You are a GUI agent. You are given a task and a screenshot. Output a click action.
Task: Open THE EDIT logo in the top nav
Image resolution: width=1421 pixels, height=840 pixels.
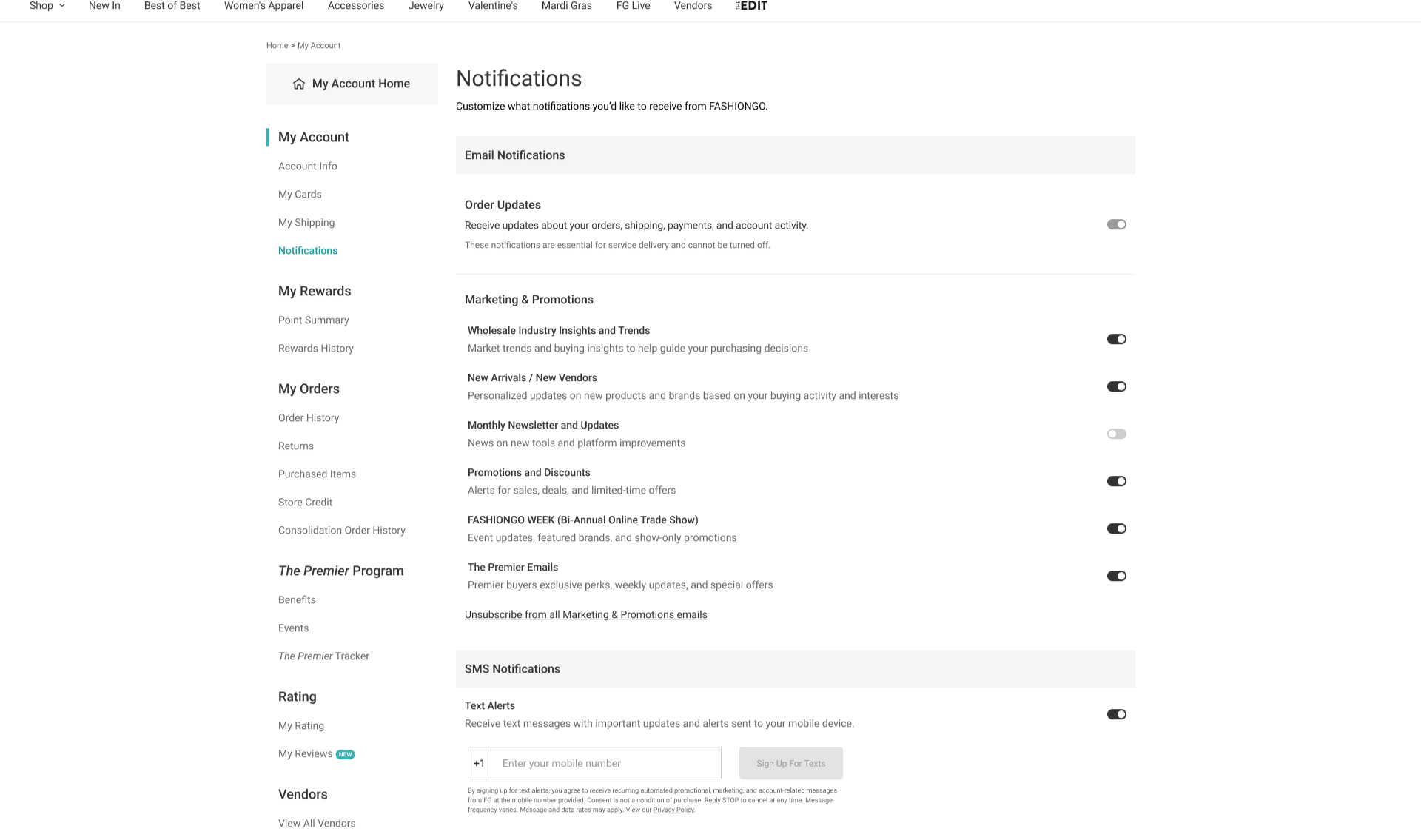point(752,6)
